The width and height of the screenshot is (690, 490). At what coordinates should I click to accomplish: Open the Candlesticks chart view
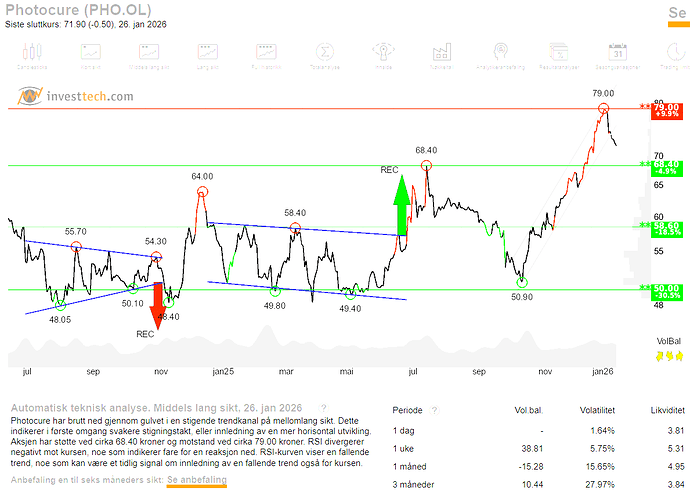click(x=36, y=53)
